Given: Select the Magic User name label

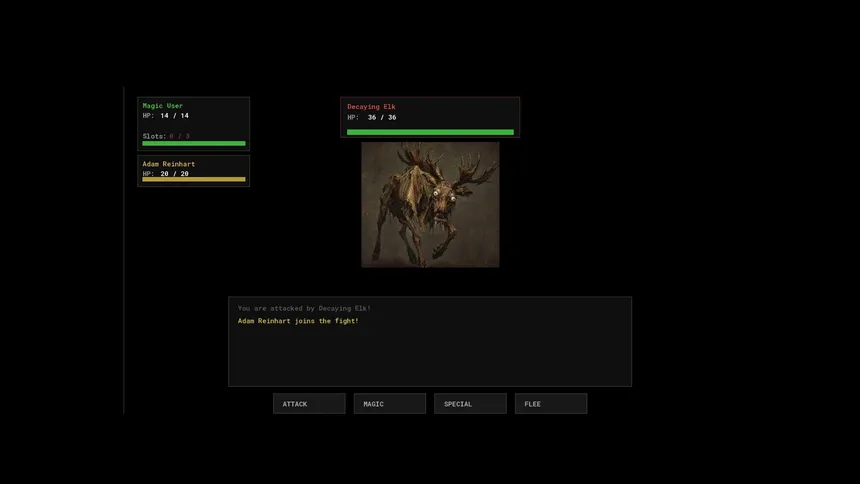Looking at the screenshot, I should [x=162, y=105].
